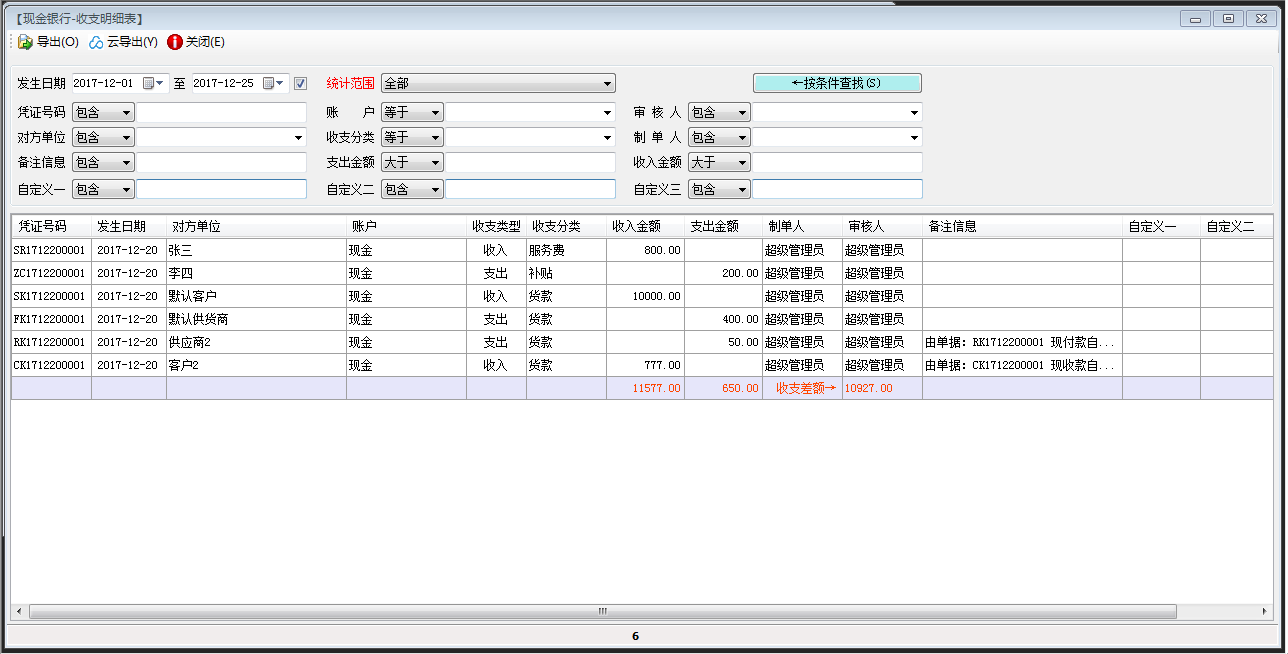
Task: Open the end date calendar picker
Action: coord(272,84)
